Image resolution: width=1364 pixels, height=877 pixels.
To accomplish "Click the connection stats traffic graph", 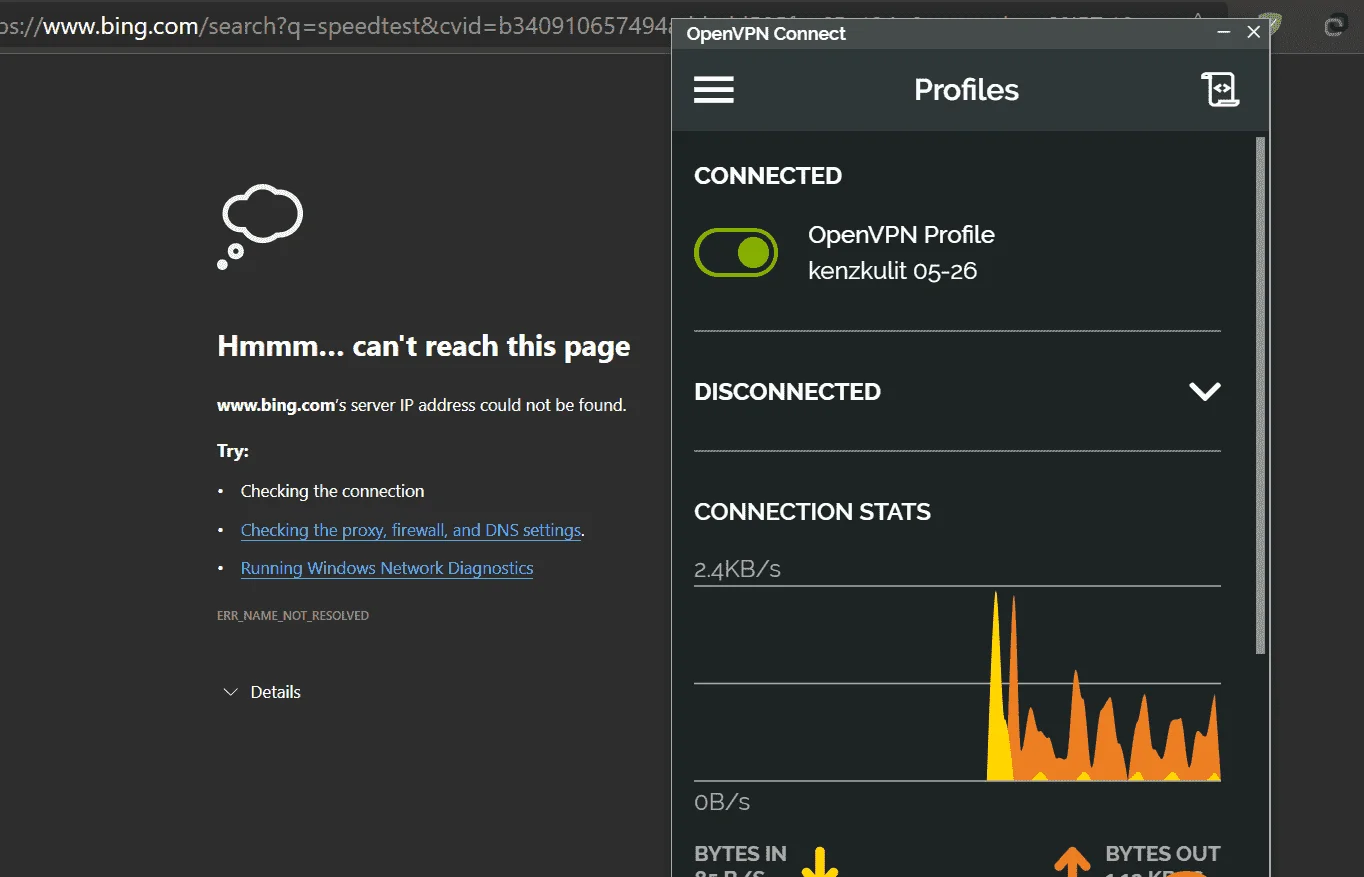I will click(x=957, y=684).
